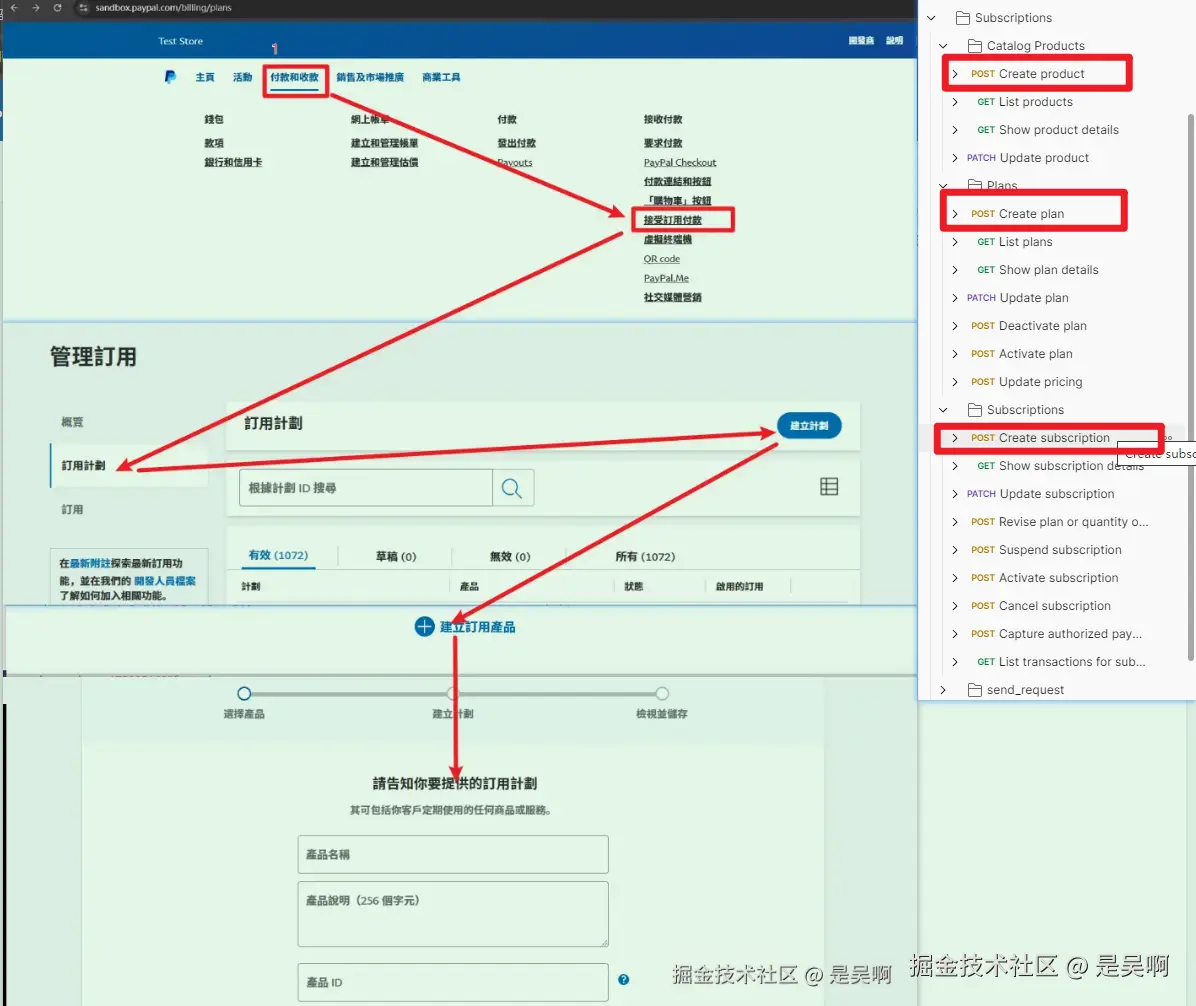Reload the page with the refresh icon
This screenshot has width=1196, height=1006.
pyautogui.click(x=57, y=8)
